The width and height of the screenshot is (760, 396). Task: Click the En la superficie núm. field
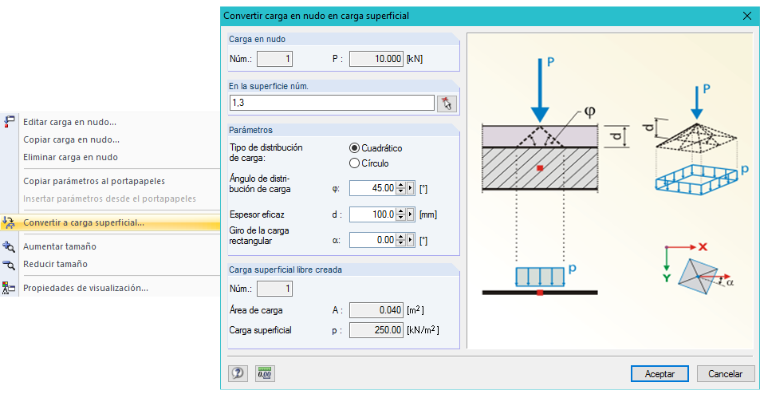coord(332,103)
